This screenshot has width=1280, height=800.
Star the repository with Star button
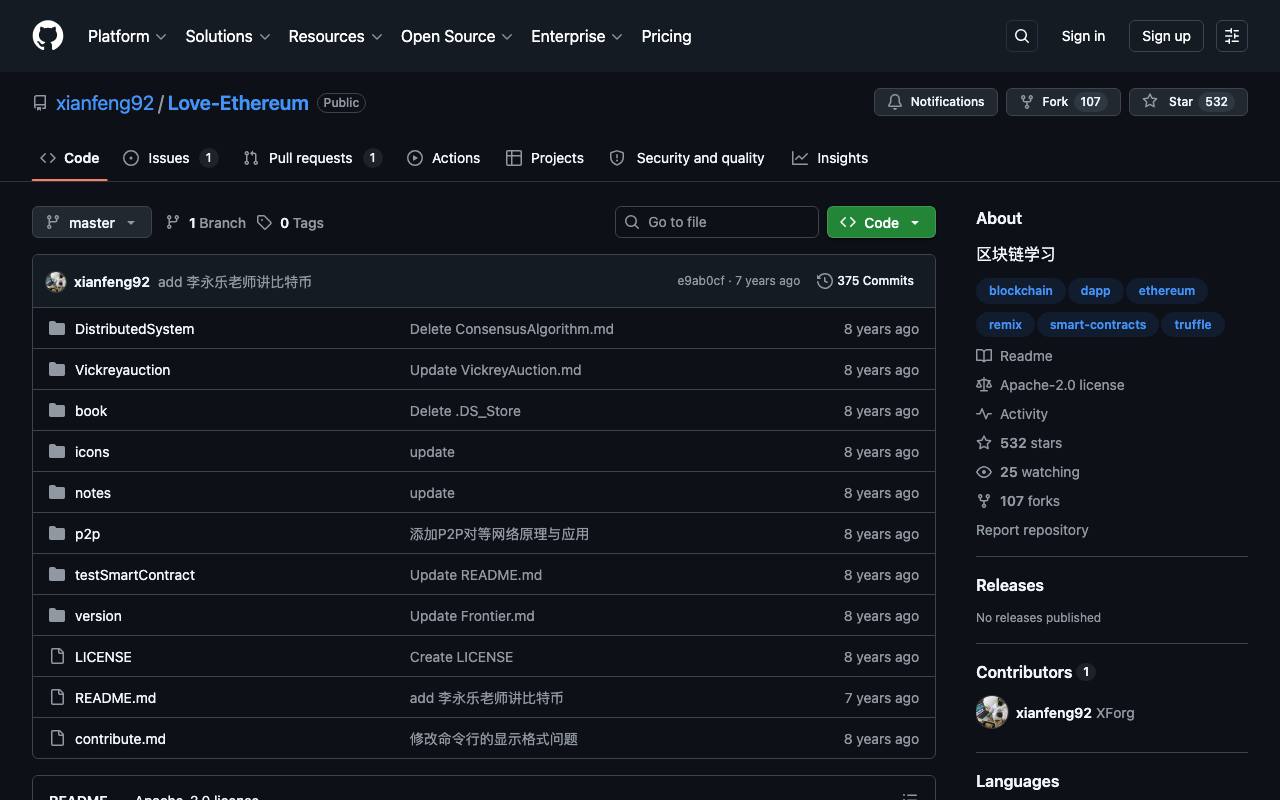click(1188, 102)
